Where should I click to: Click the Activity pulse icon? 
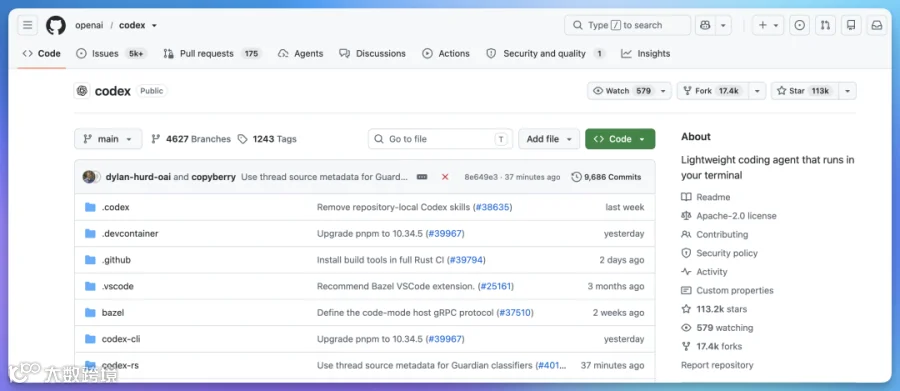(686, 272)
